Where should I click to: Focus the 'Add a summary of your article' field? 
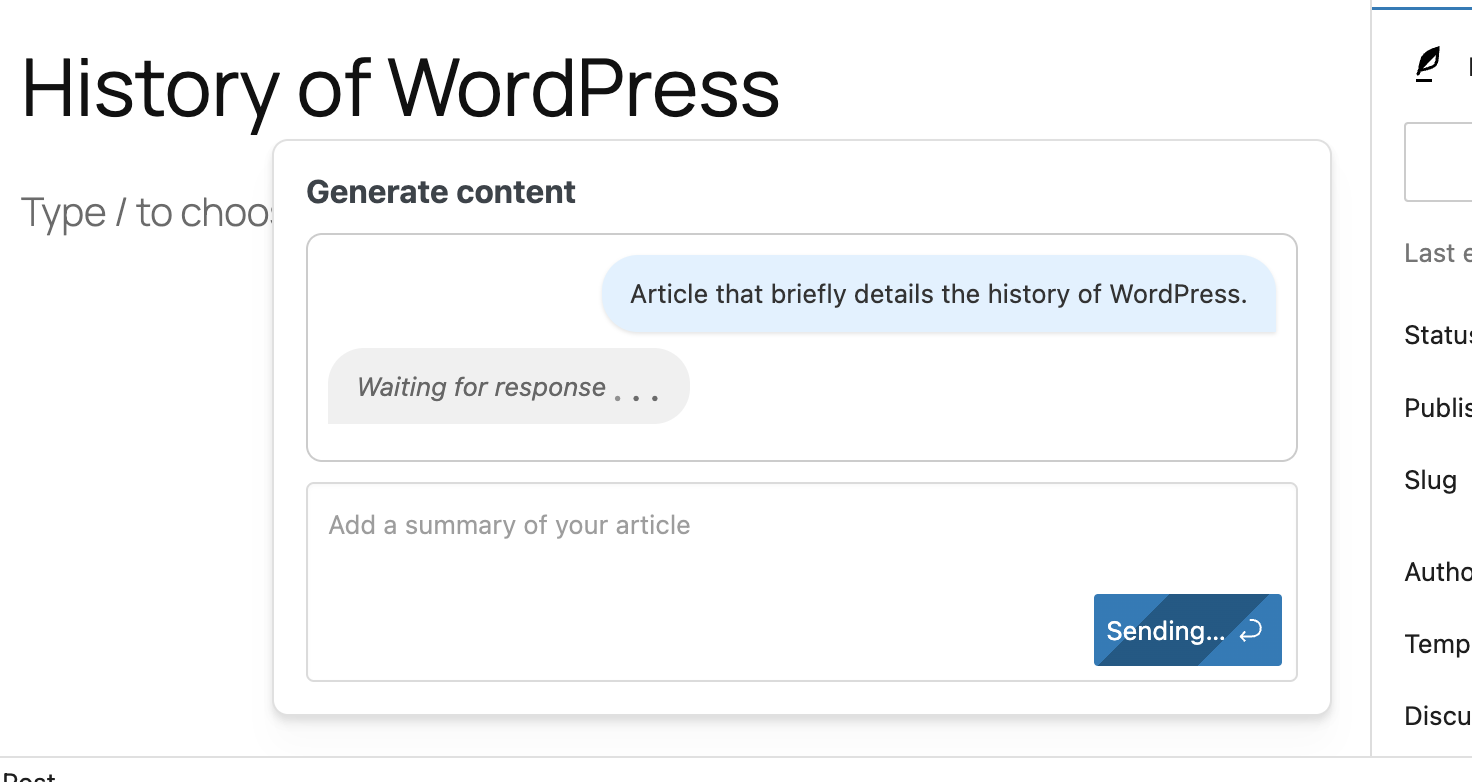coord(802,582)
